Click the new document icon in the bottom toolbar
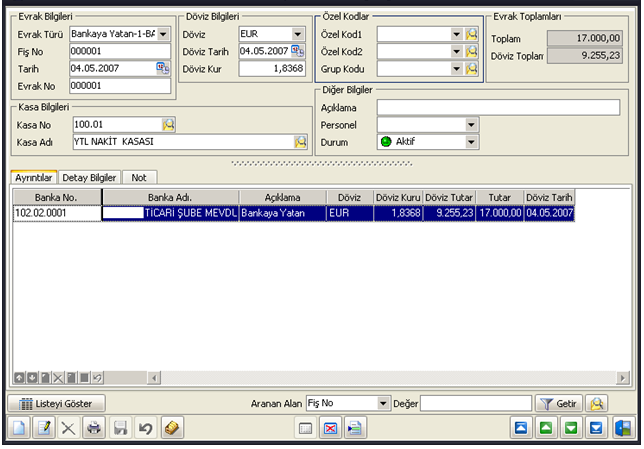 pyautogui.click(x=19, y=428)
